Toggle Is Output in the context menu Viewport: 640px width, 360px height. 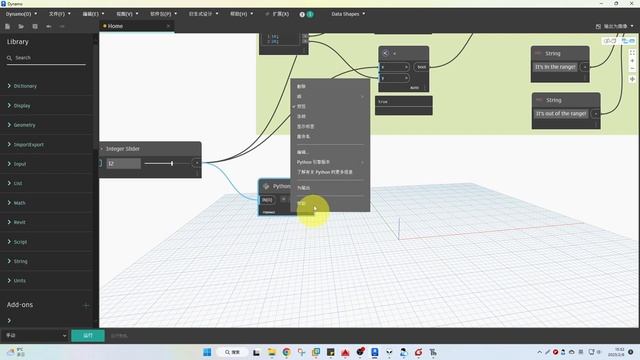303,188
